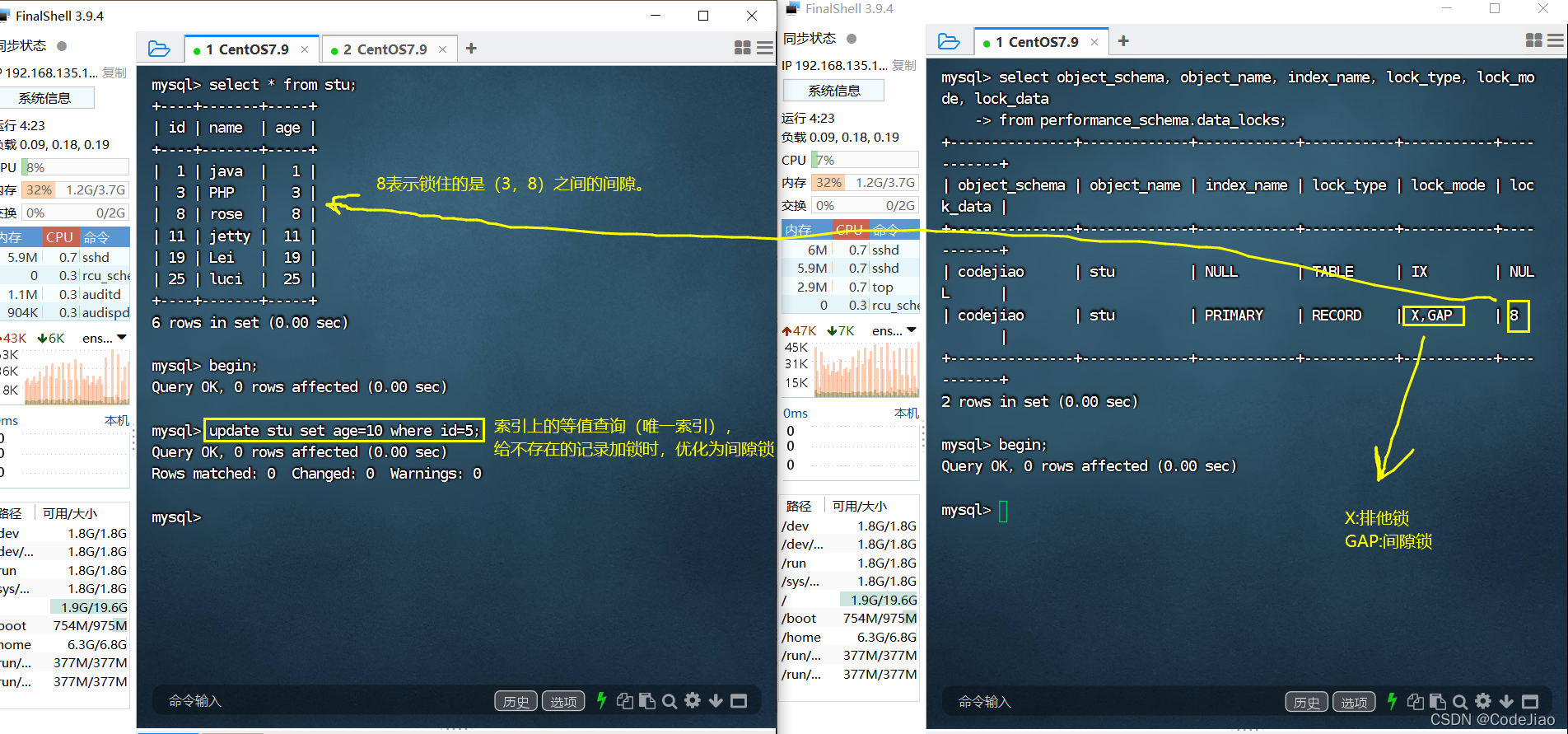Viewport: 1568px width, 734px height.
Task: Open 历史 command history in right window
Action: (x=1306, y=702)
